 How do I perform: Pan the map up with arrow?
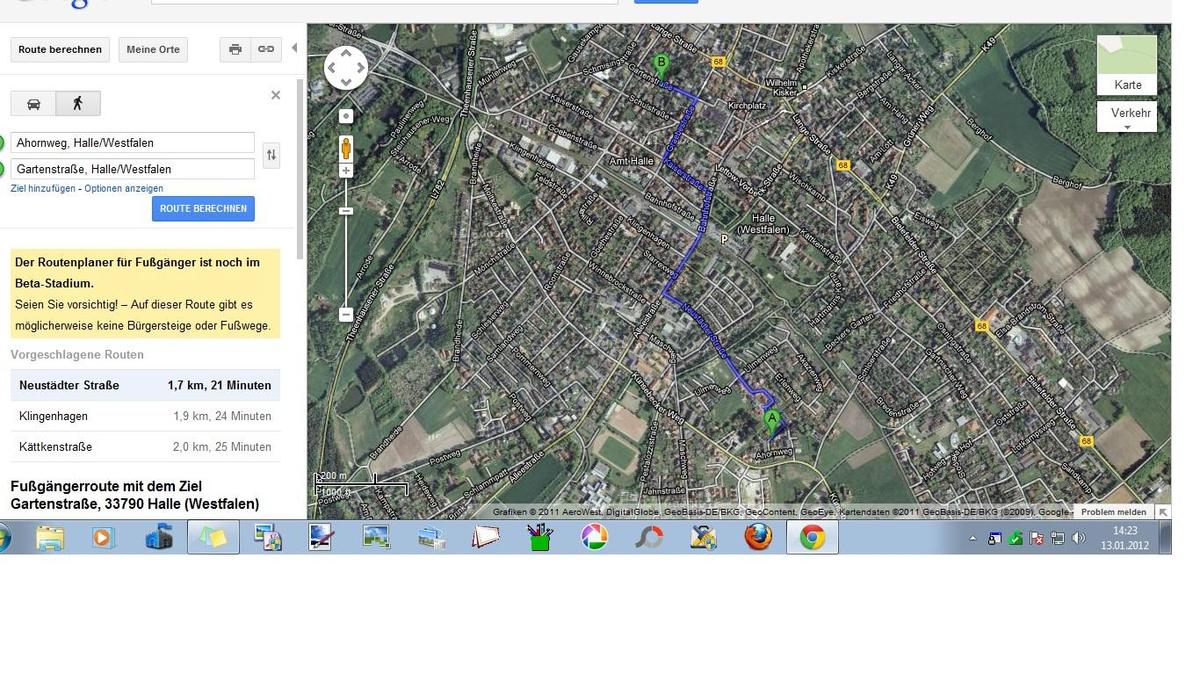[346, 54]
